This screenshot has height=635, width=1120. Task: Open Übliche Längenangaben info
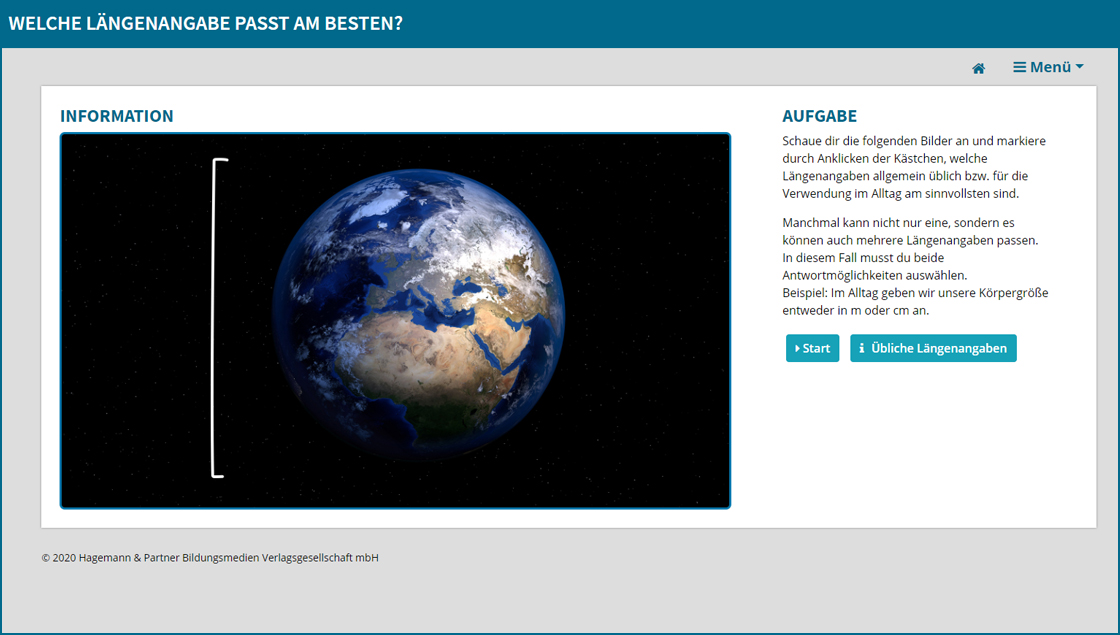(x=933, y=348)
